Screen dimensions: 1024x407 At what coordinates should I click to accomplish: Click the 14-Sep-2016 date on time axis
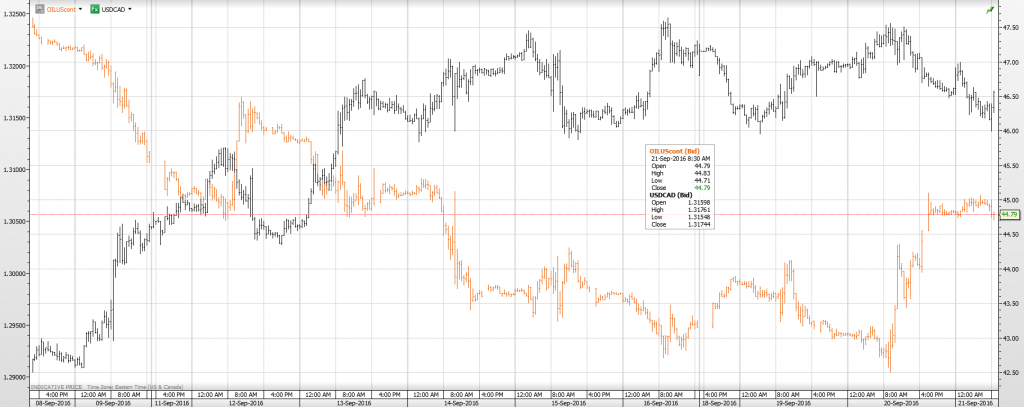click(x=461, y=403)
